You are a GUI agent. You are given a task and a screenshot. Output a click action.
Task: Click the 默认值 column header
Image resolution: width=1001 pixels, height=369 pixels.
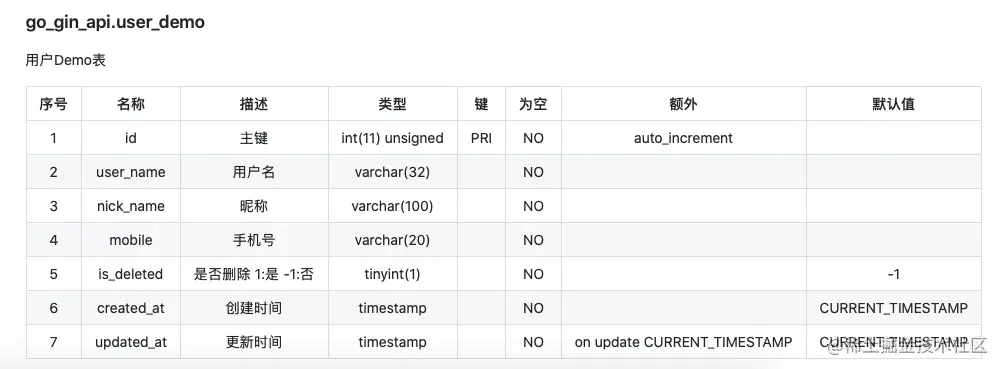point(894,104)
